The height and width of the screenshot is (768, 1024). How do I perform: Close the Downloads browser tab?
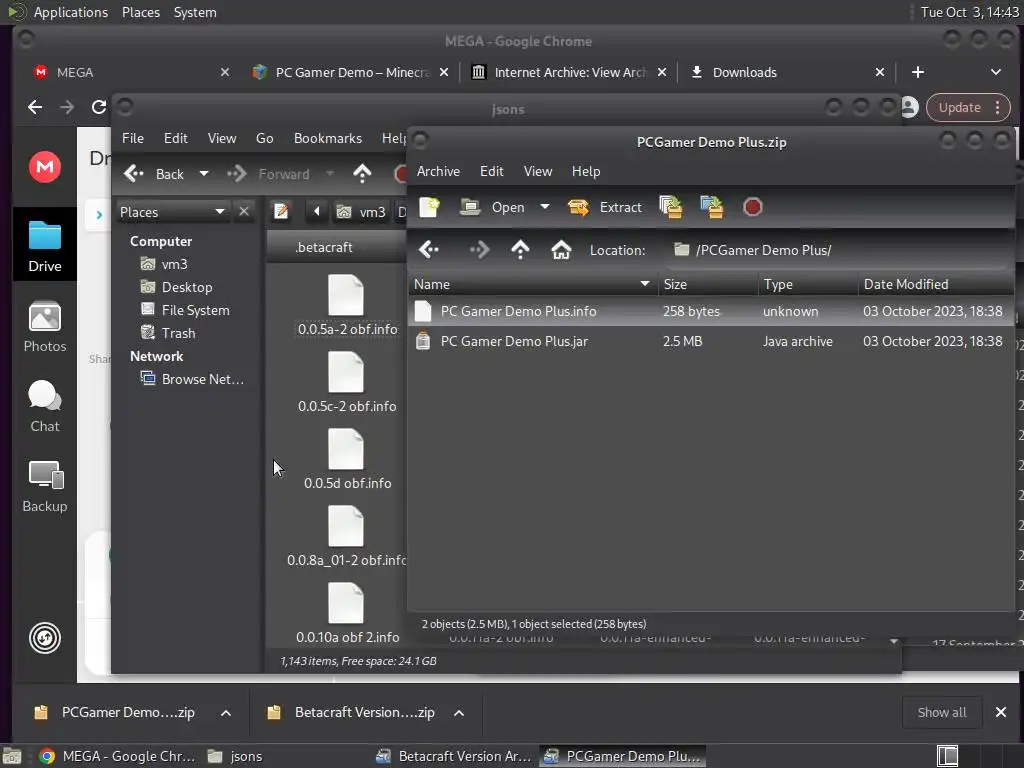(x=880, y=72)
